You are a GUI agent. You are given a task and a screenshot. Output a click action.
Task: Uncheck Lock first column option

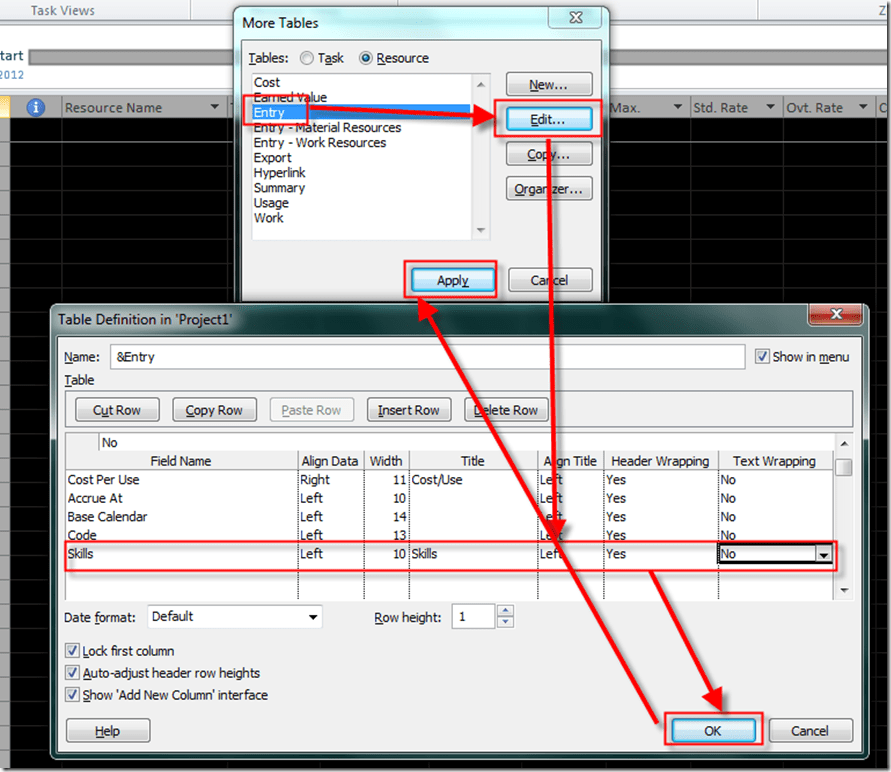tap(72, 651)
